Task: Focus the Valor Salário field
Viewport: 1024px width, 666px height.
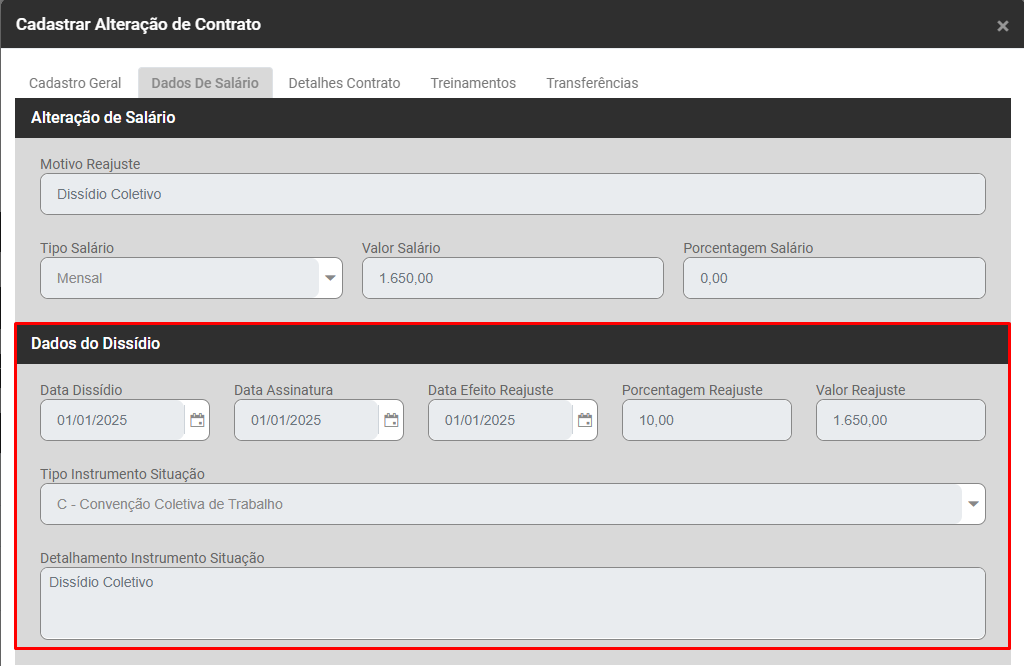Action: [512, 278]
